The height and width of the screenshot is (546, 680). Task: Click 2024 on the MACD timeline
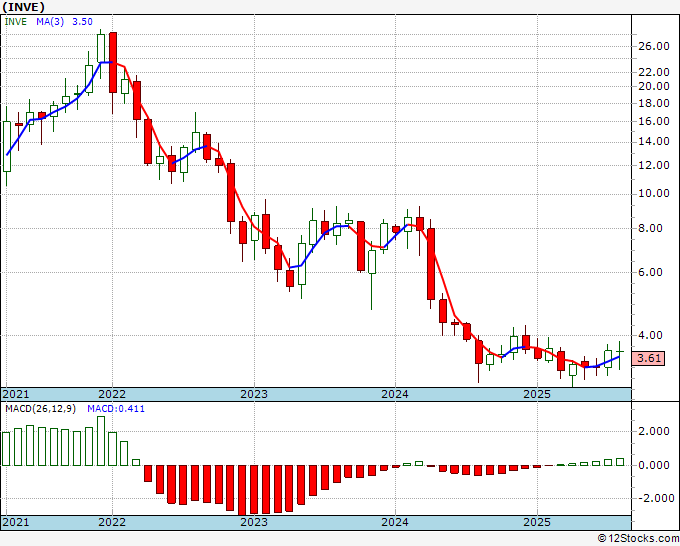[x=395, y=522]
